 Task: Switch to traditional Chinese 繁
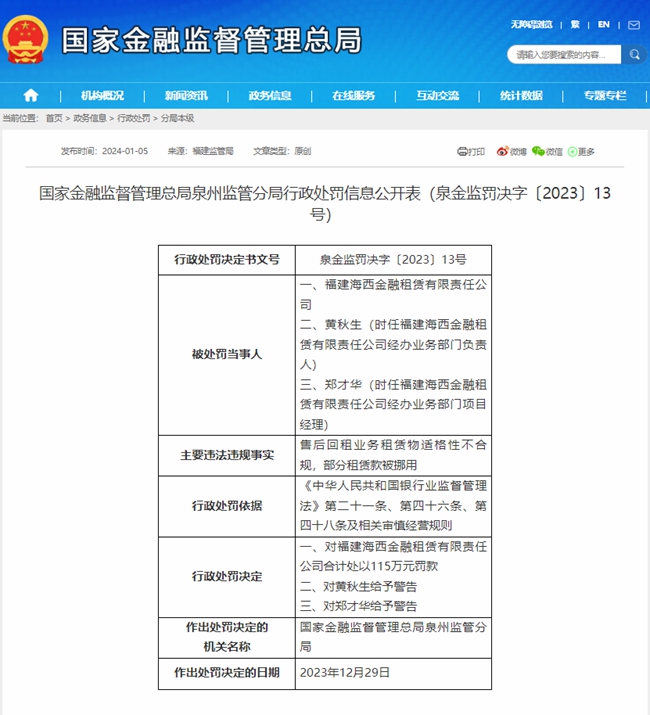575,25
